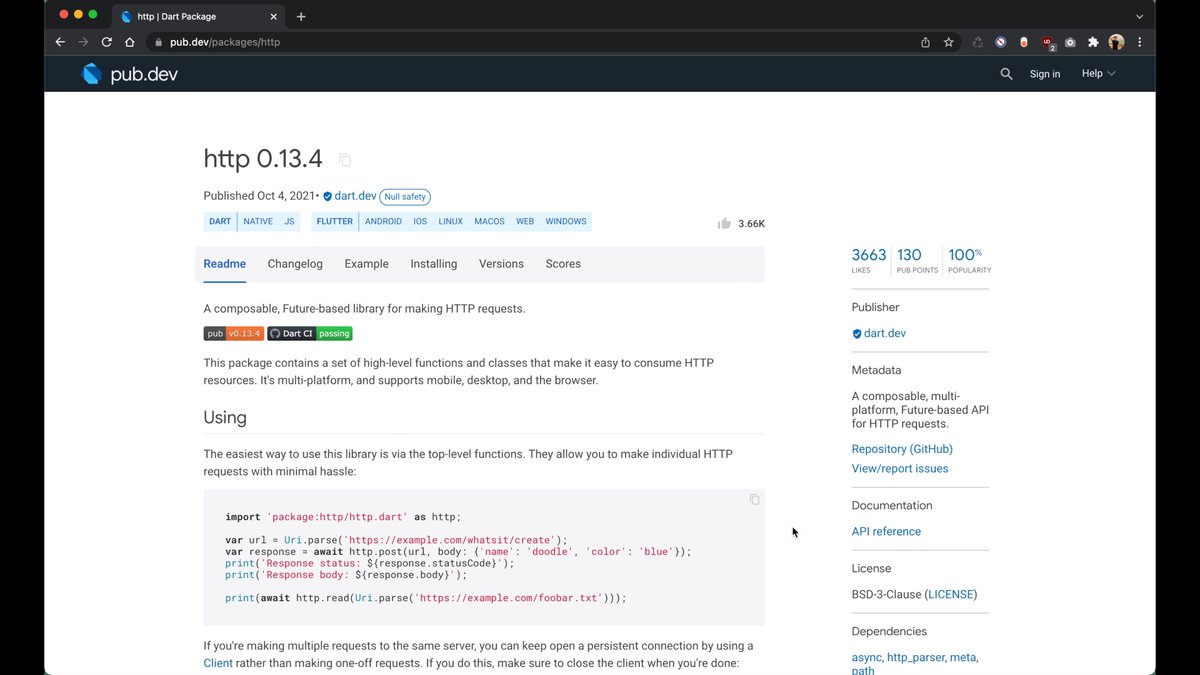Expand the tab search chevron
This screenshot has height=675, width=1200.
1139,16
